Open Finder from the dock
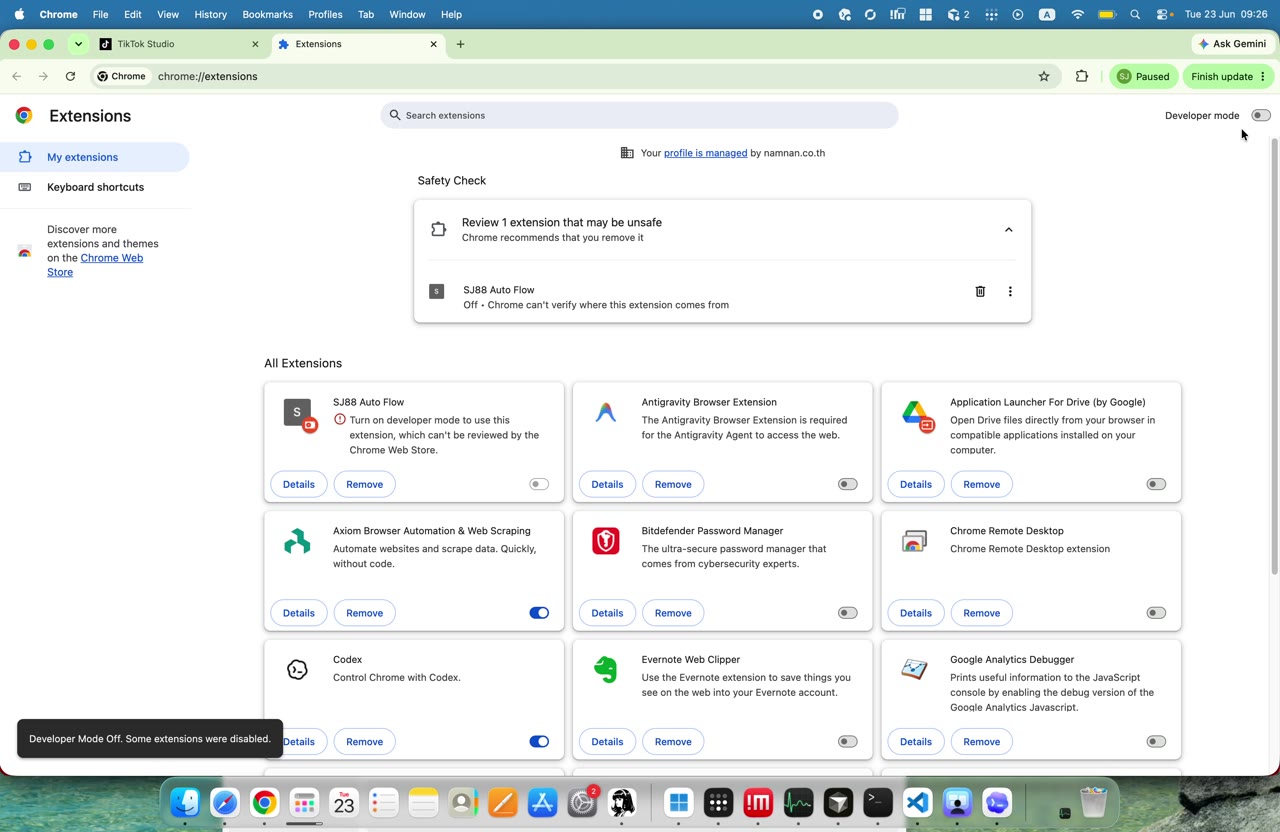Image resolution: width=1280 pixels, height=832 pixels. click(185, 802)
